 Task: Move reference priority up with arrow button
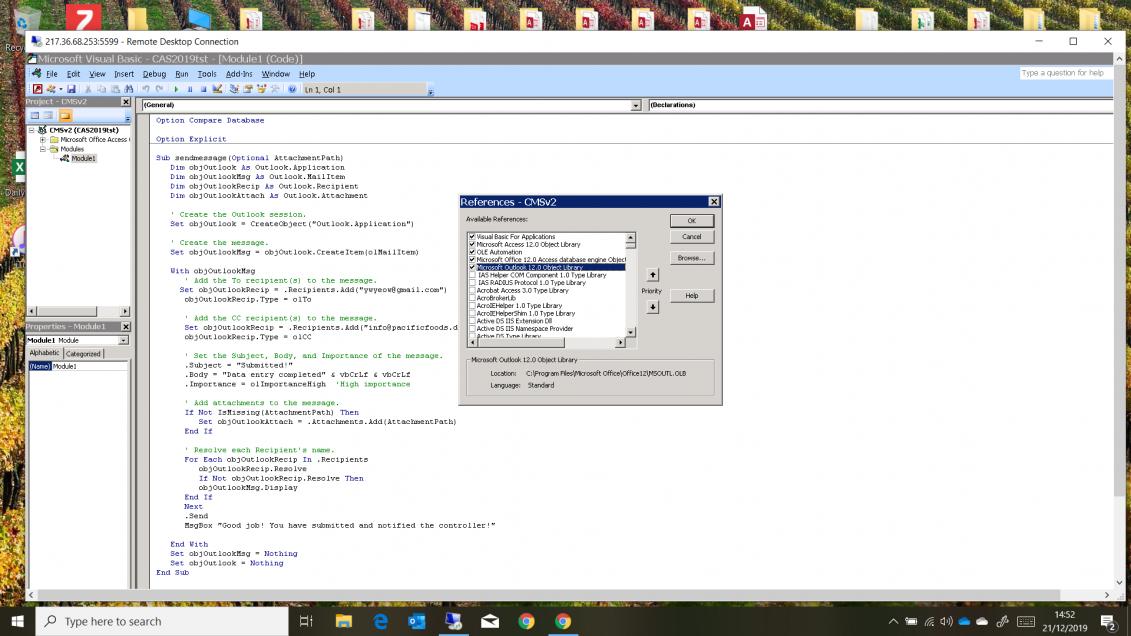pos(652,275)
